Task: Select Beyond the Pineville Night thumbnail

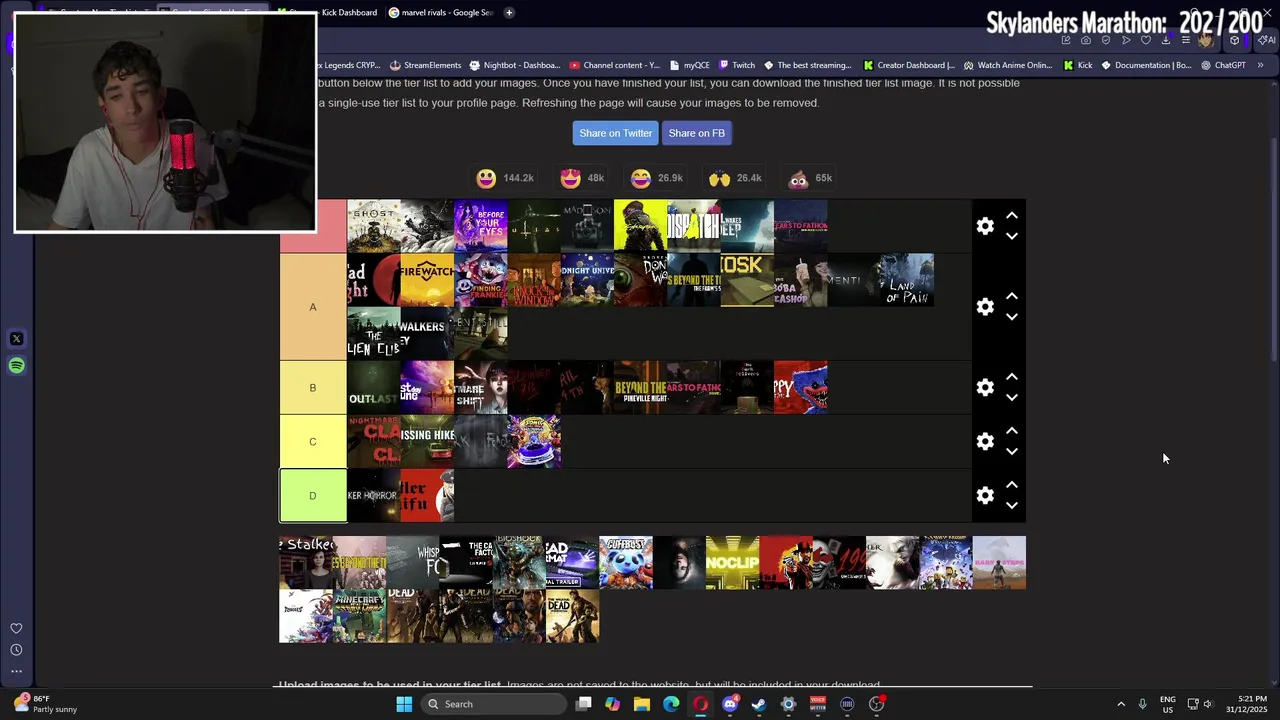Action: (x=640, y=388)
